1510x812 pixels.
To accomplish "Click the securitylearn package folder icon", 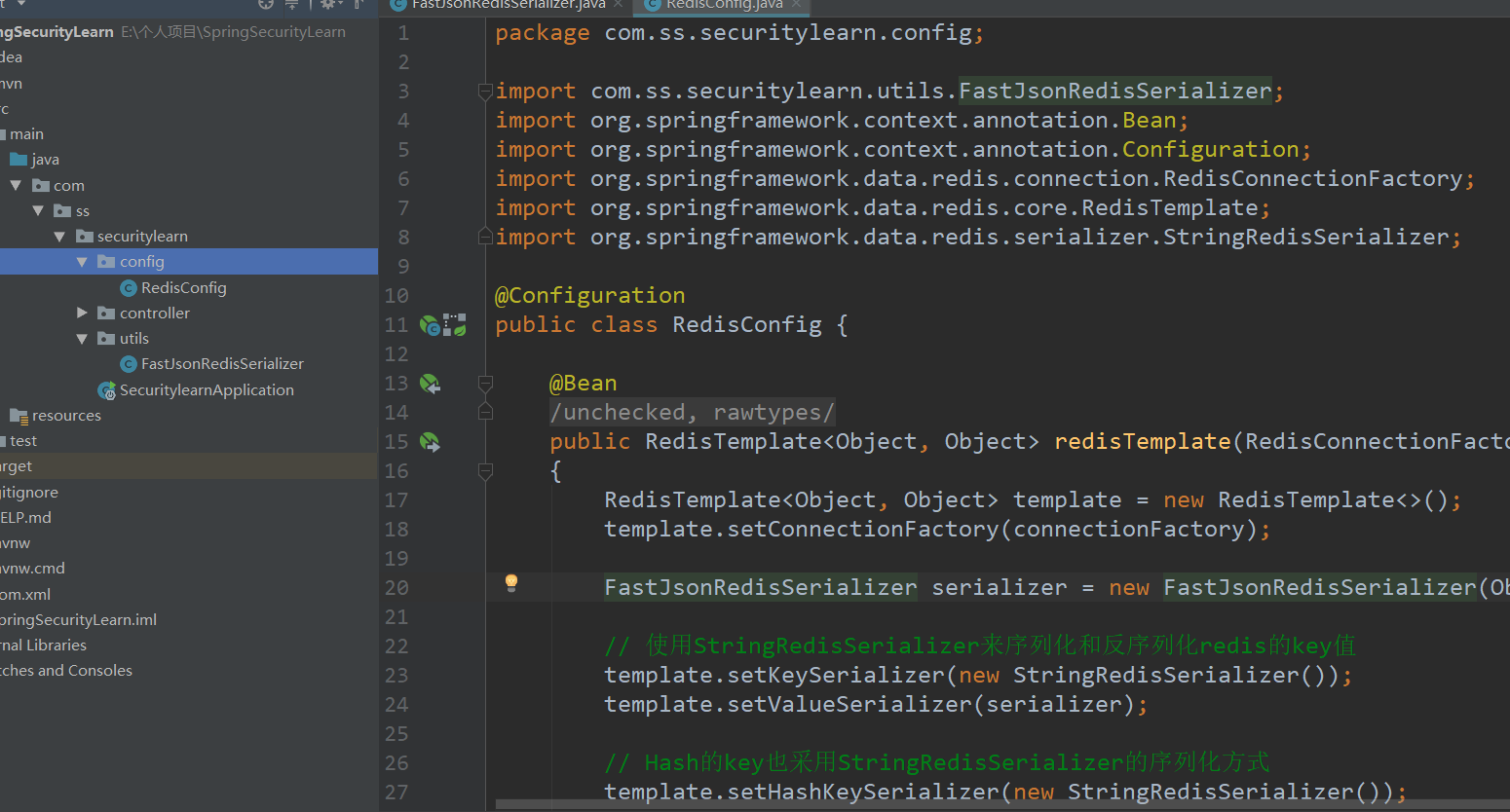I will click(x=85, y=236).
